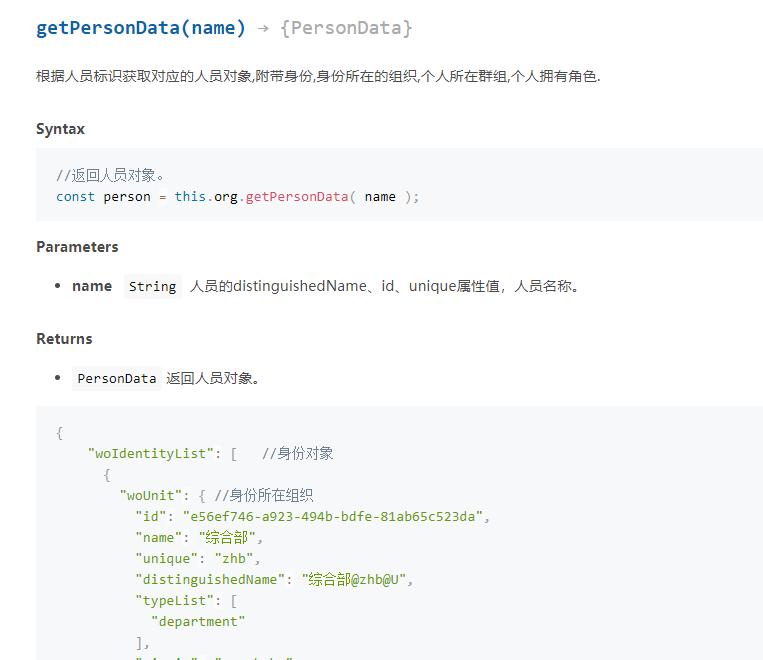Viewport: 763px width, 660px height.
Task: Click the method description paragraph text
Action: (x=318, y=76)
